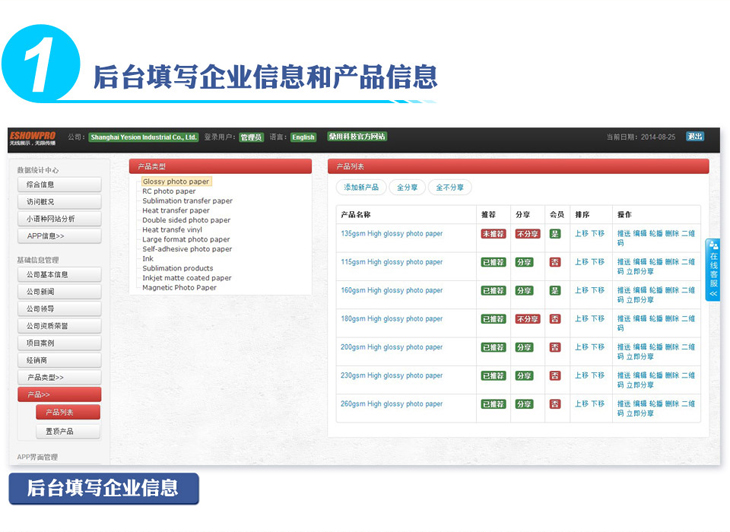The image size is (730, 532).
Task: Toggle 会员 status for 160gsm paper
Action: 555,291
